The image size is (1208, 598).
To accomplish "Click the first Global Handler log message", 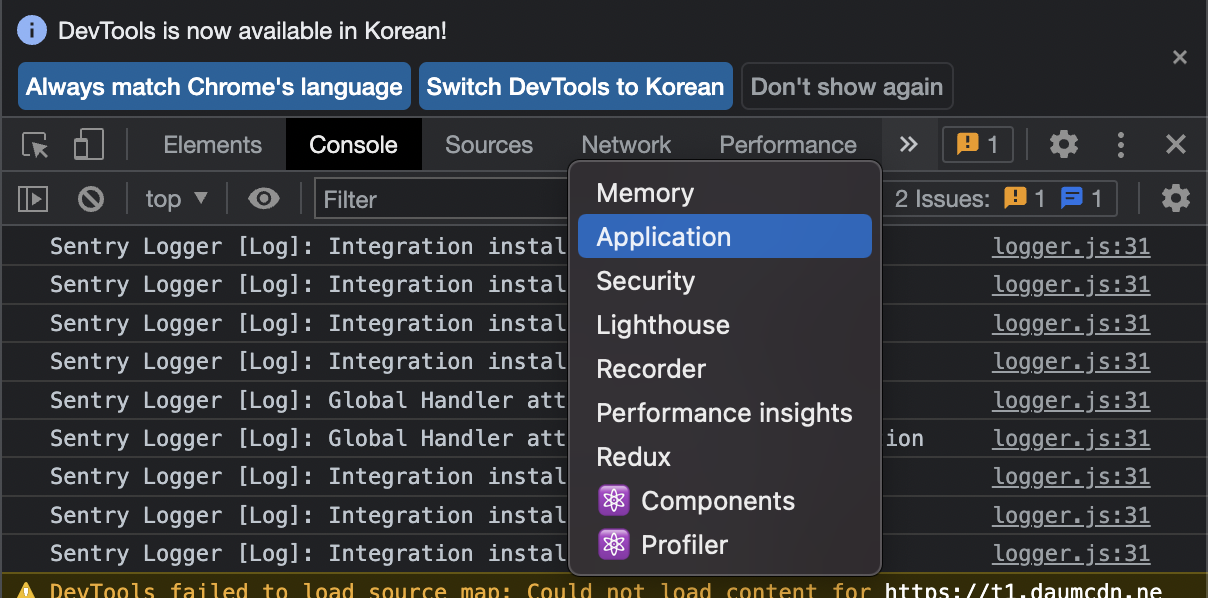I will click(309, 401).
